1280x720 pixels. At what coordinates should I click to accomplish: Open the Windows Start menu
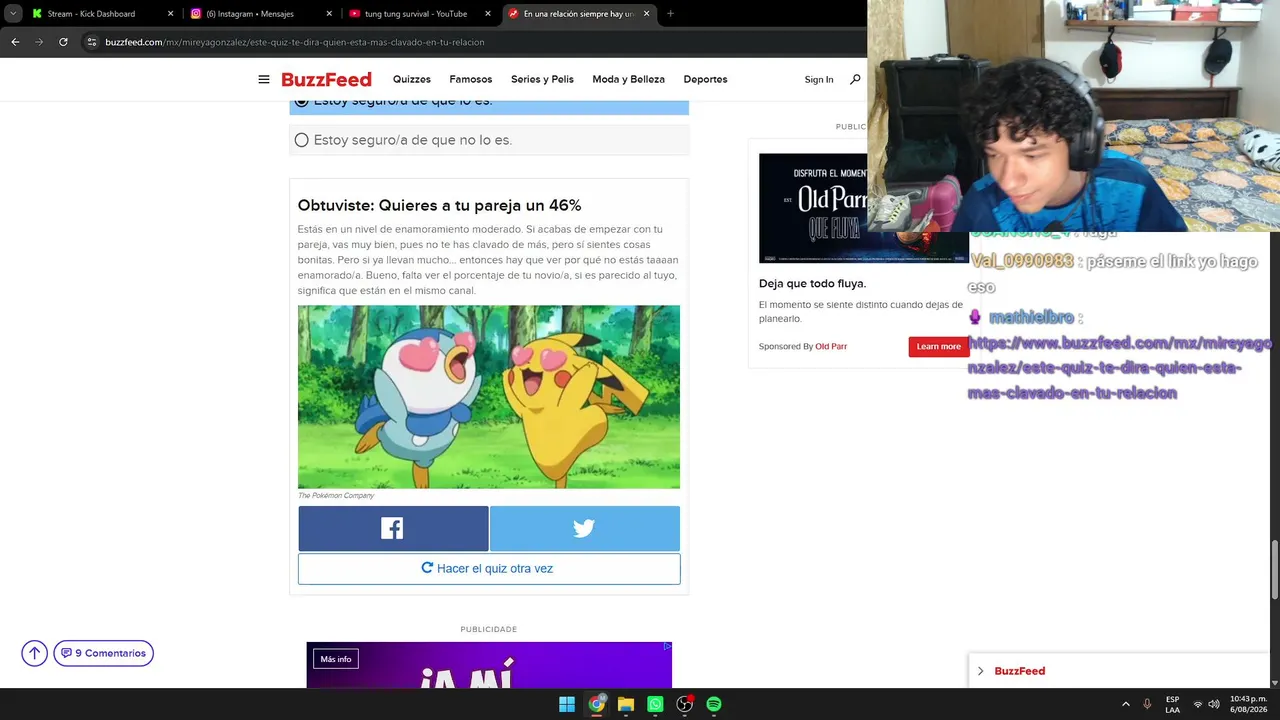pyautogui.click(x=567, y=704)
